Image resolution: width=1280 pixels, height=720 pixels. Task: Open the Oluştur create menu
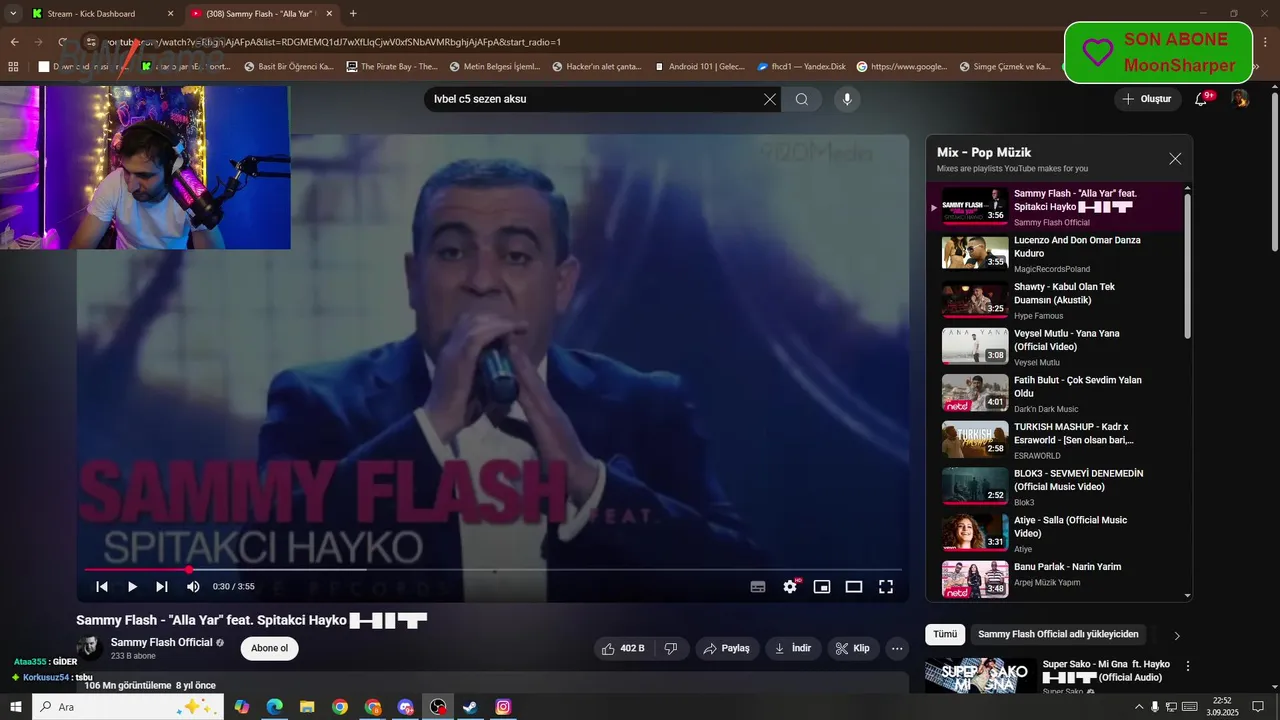(1146, 99)
